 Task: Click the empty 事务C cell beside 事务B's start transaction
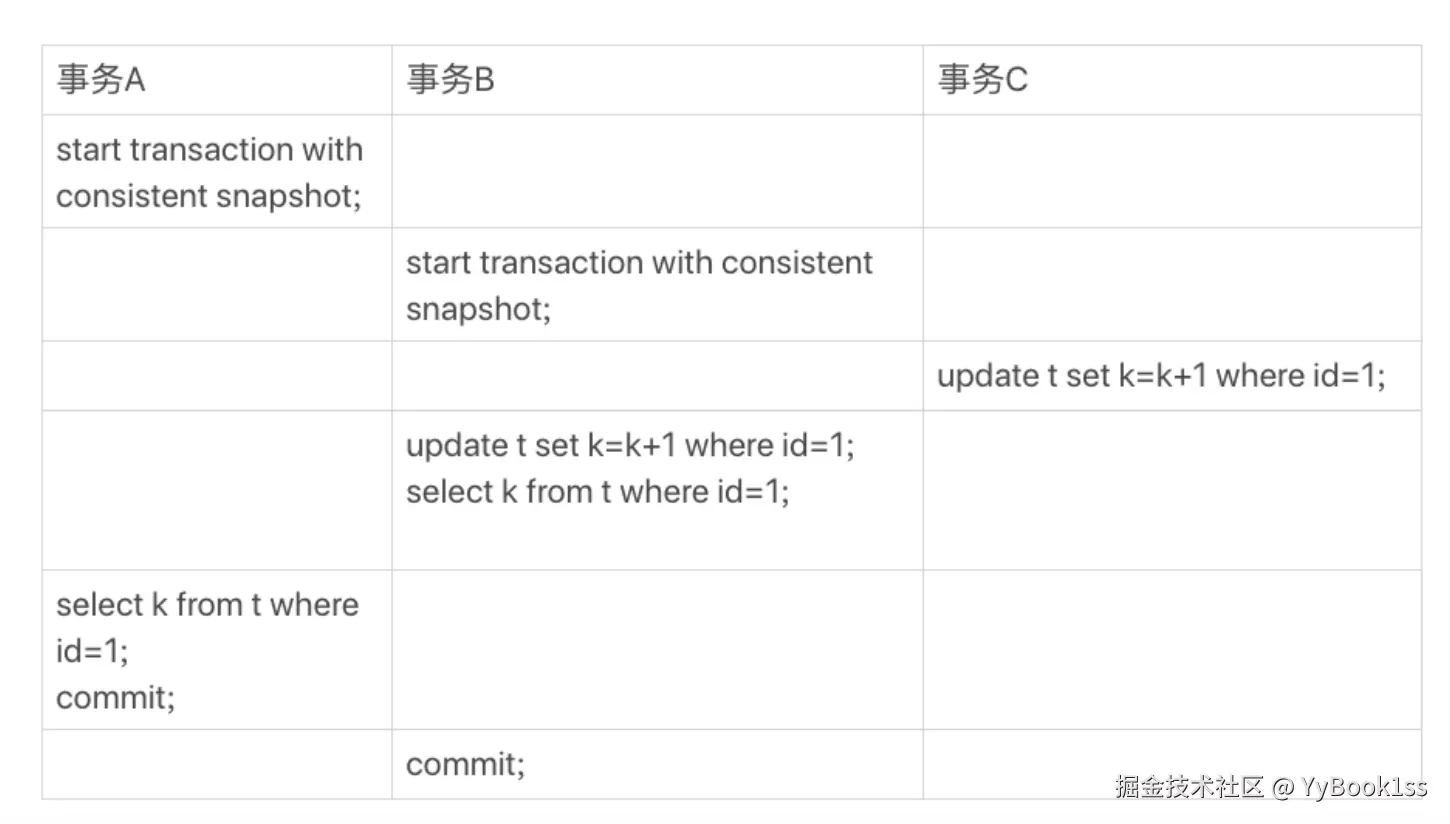click(x=1171, y=284)
